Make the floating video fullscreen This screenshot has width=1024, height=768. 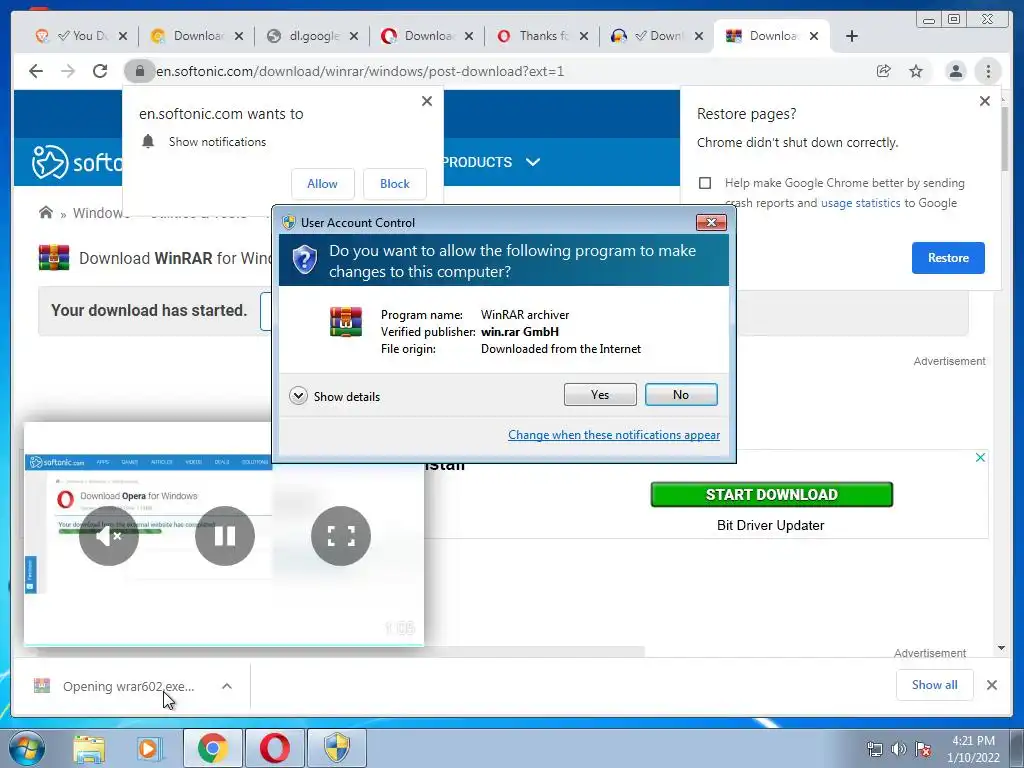341,536
